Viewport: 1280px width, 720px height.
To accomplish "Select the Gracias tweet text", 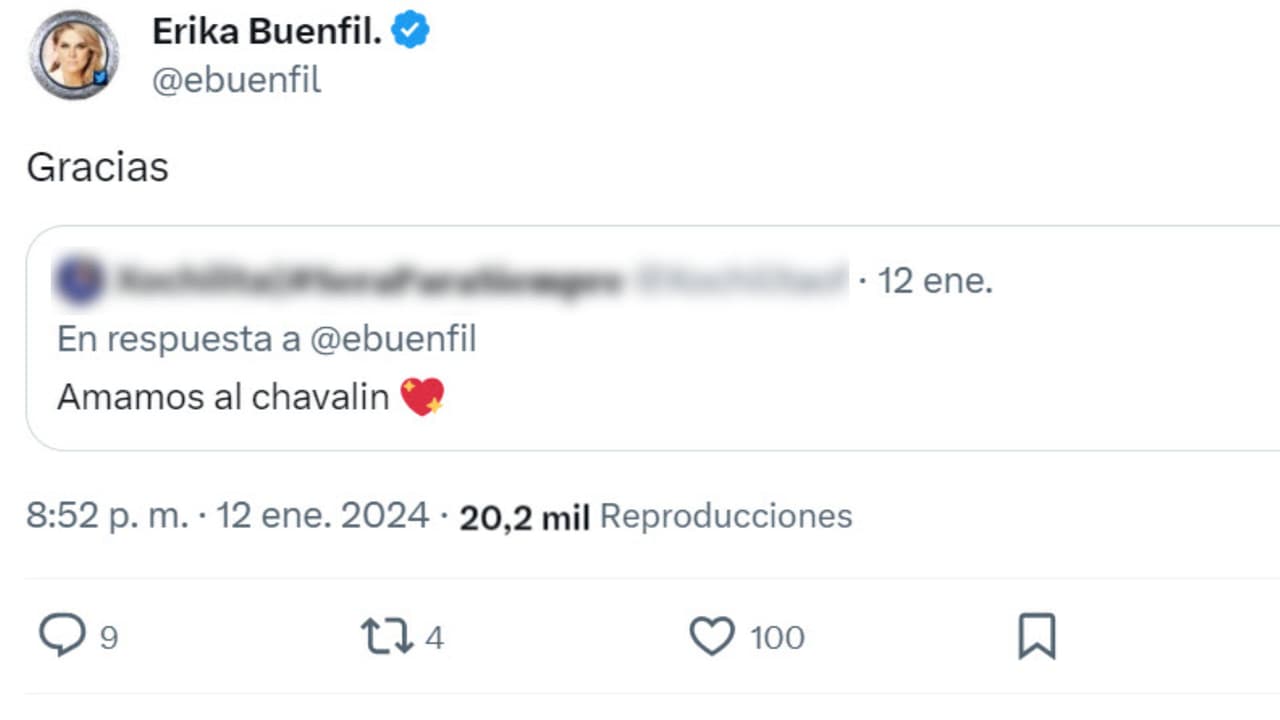I will tap(96, 167).
